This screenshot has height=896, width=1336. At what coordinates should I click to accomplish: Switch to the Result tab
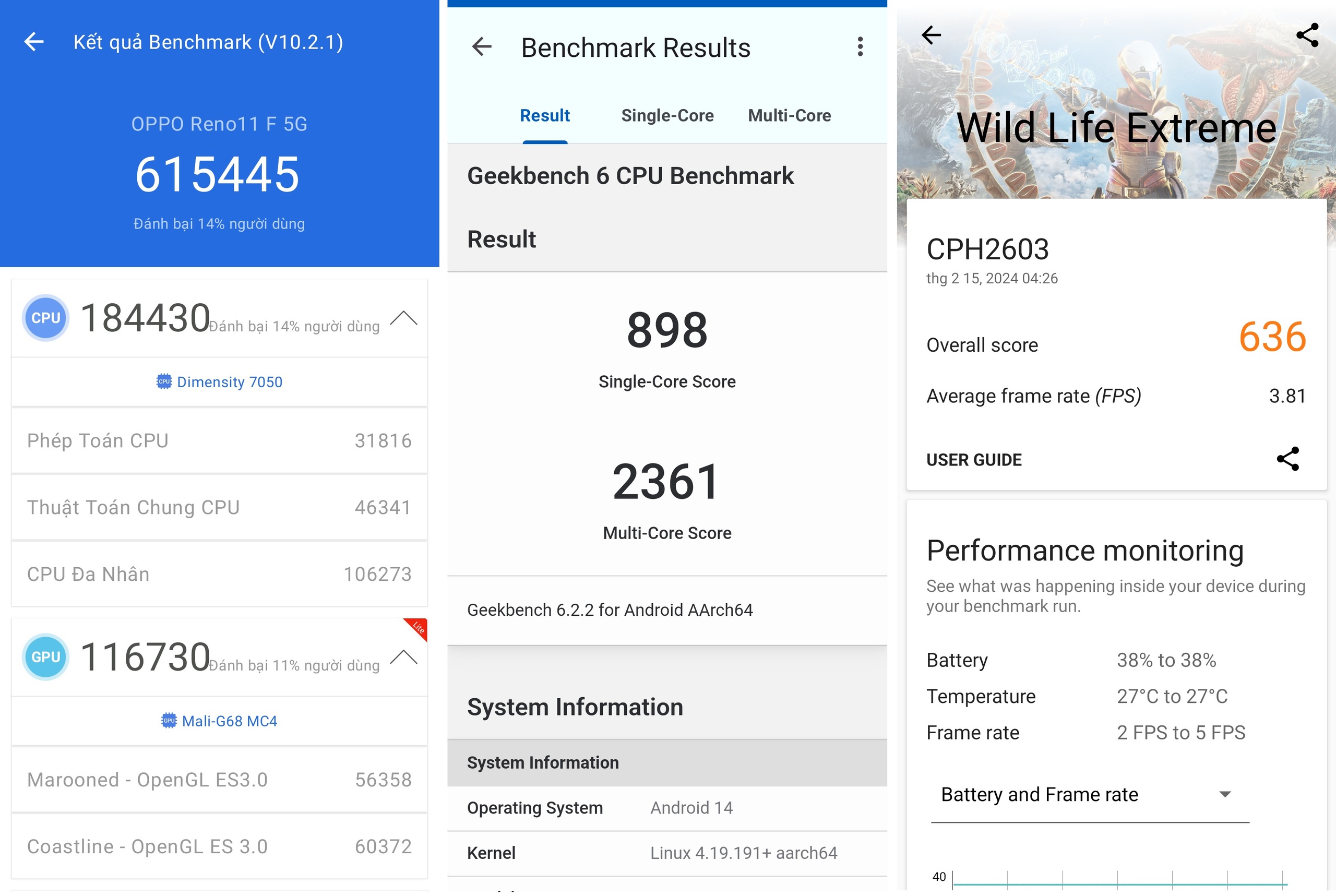pyautogui.click(x=544, y=116)
